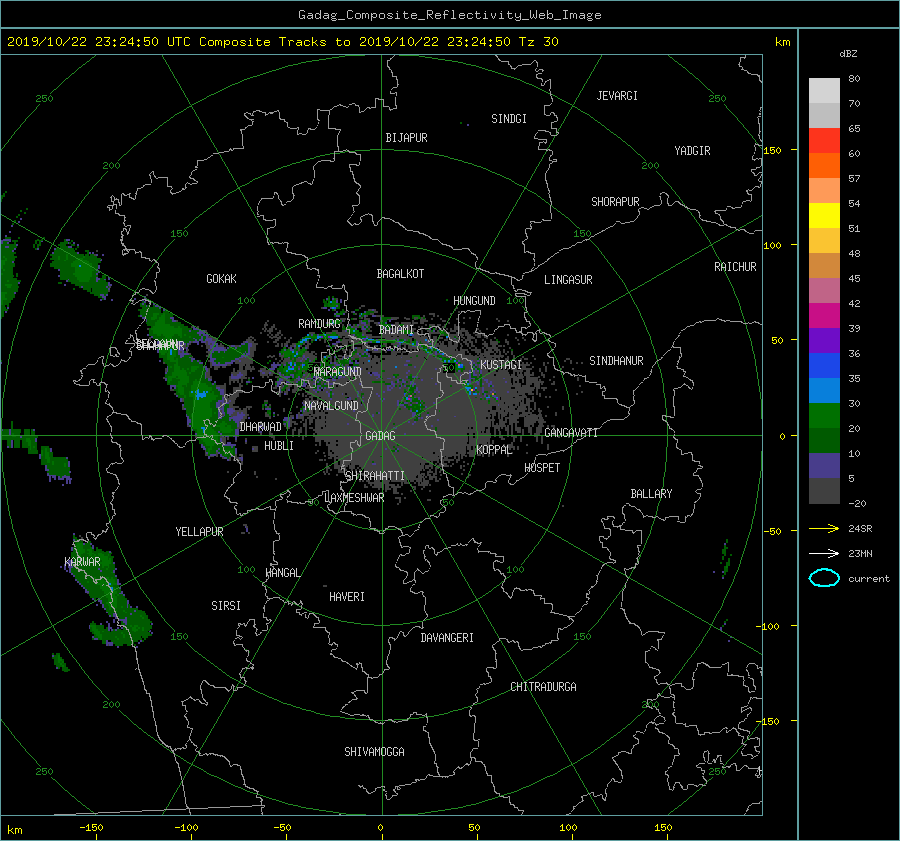Click the NARAGUND city label
900x841 pixels.
338,372
